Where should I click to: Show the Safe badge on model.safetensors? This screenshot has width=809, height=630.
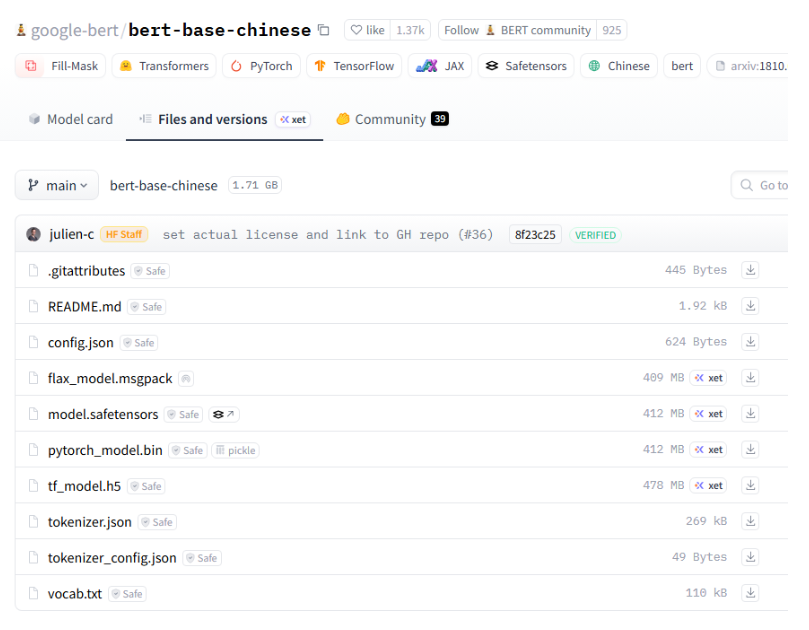click(x=183, y=414)
